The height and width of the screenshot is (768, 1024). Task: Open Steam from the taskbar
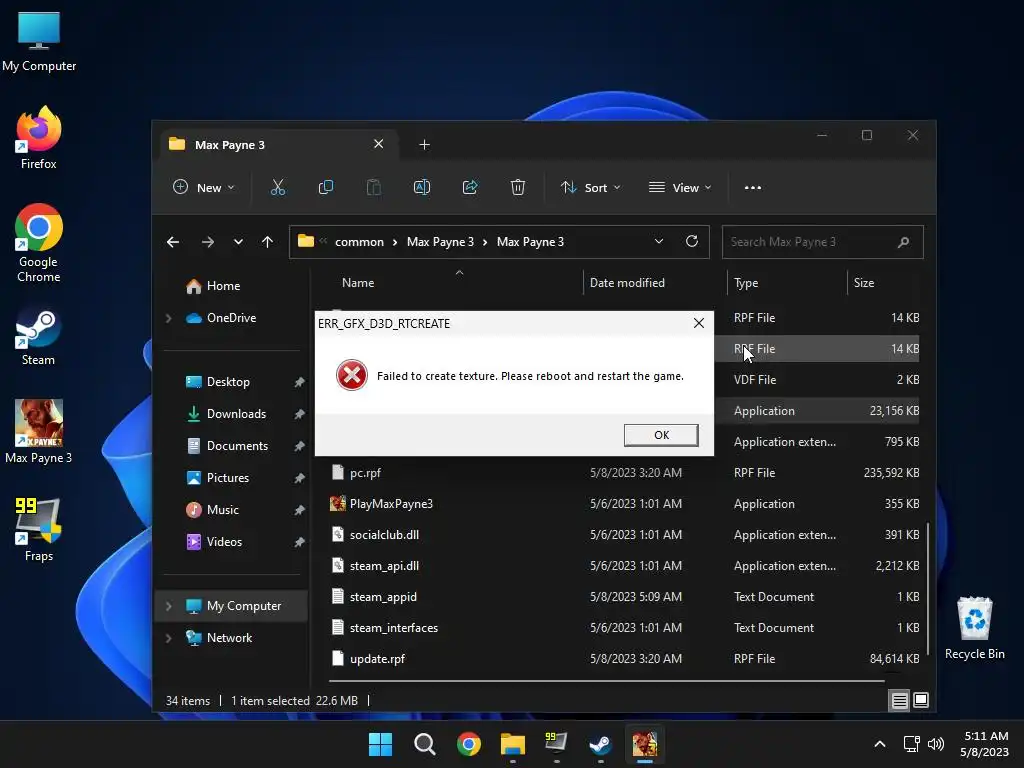click(x=600, y=744)
